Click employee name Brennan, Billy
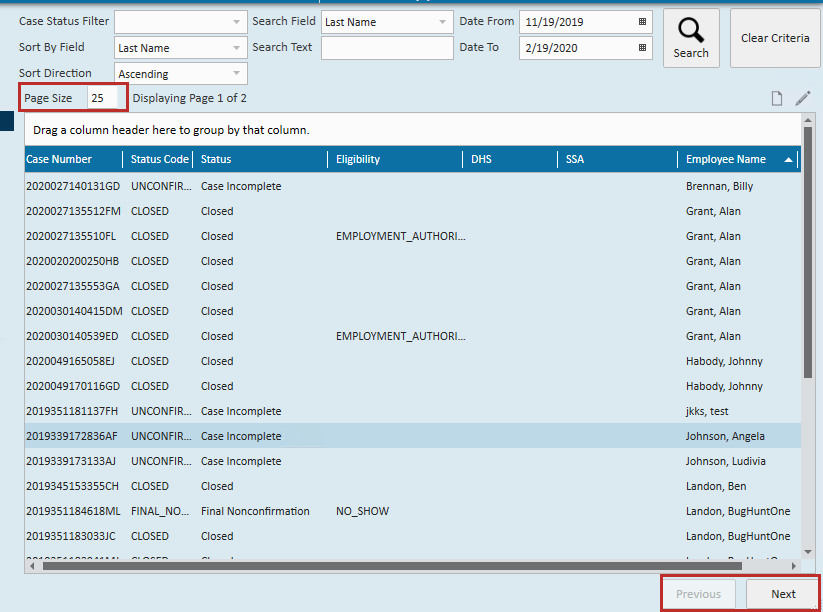 [719, 186]
